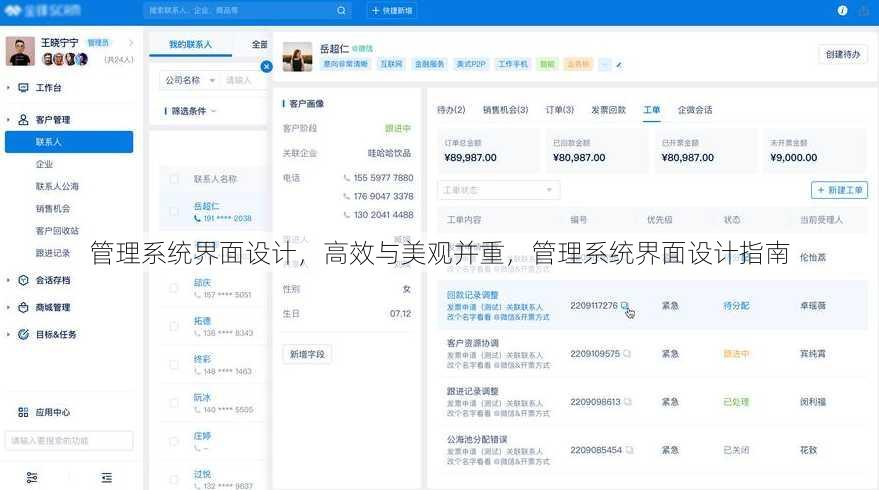
Task: Click the 会话存档 hexagon icon
Action: [x=24, y=280]
